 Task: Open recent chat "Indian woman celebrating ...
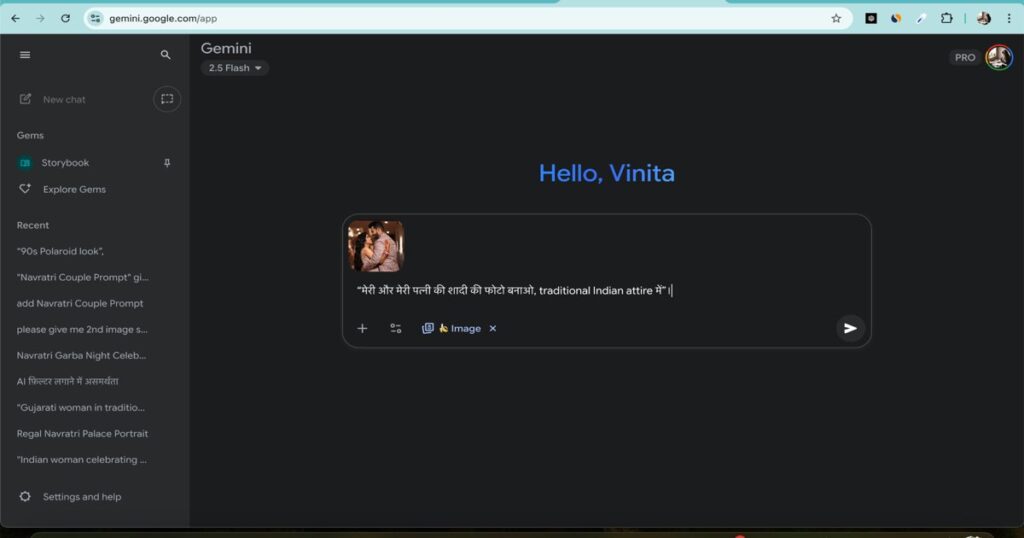[x=82, y=460]
